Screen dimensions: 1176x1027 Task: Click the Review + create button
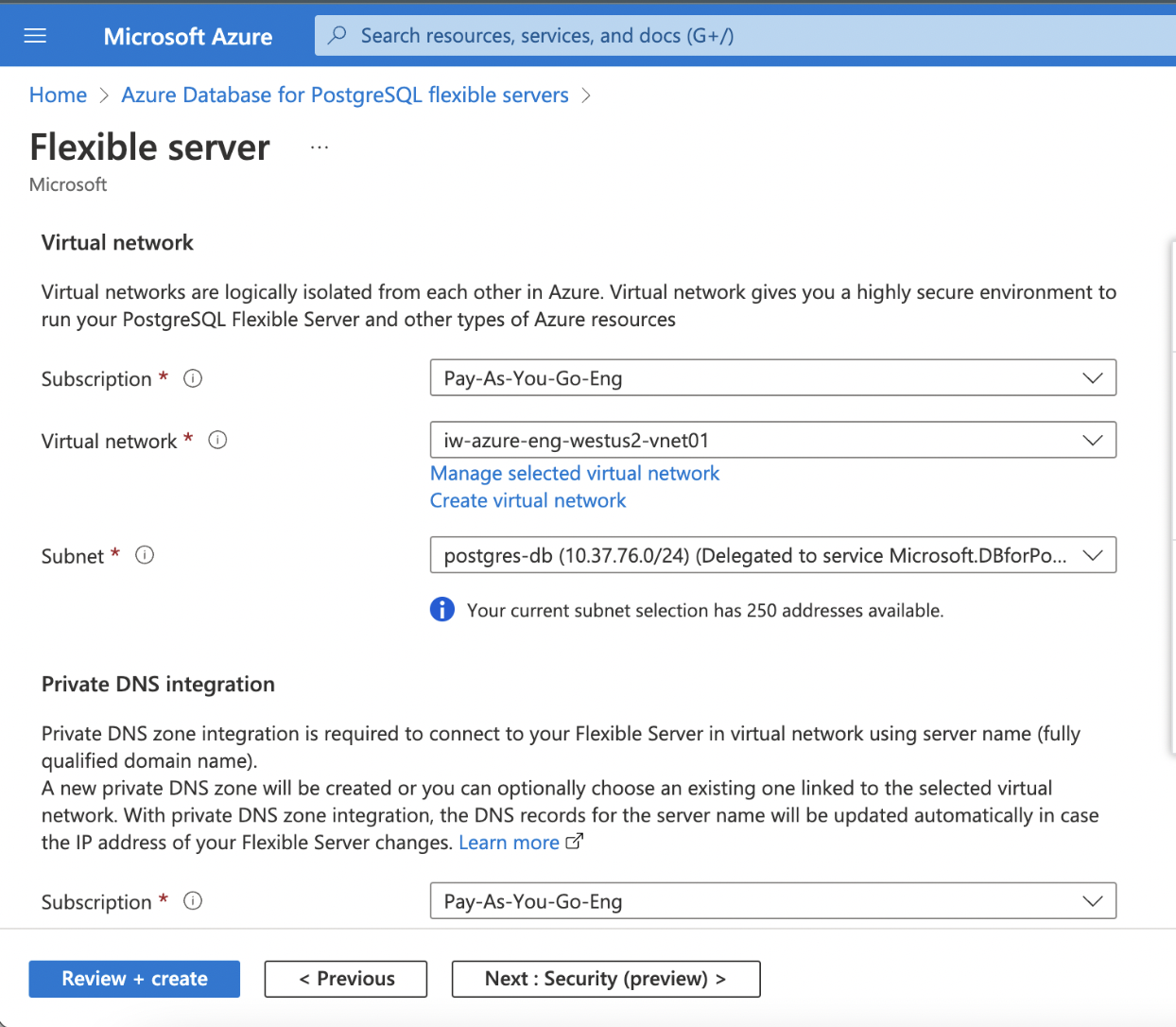(x=134, y=979)
